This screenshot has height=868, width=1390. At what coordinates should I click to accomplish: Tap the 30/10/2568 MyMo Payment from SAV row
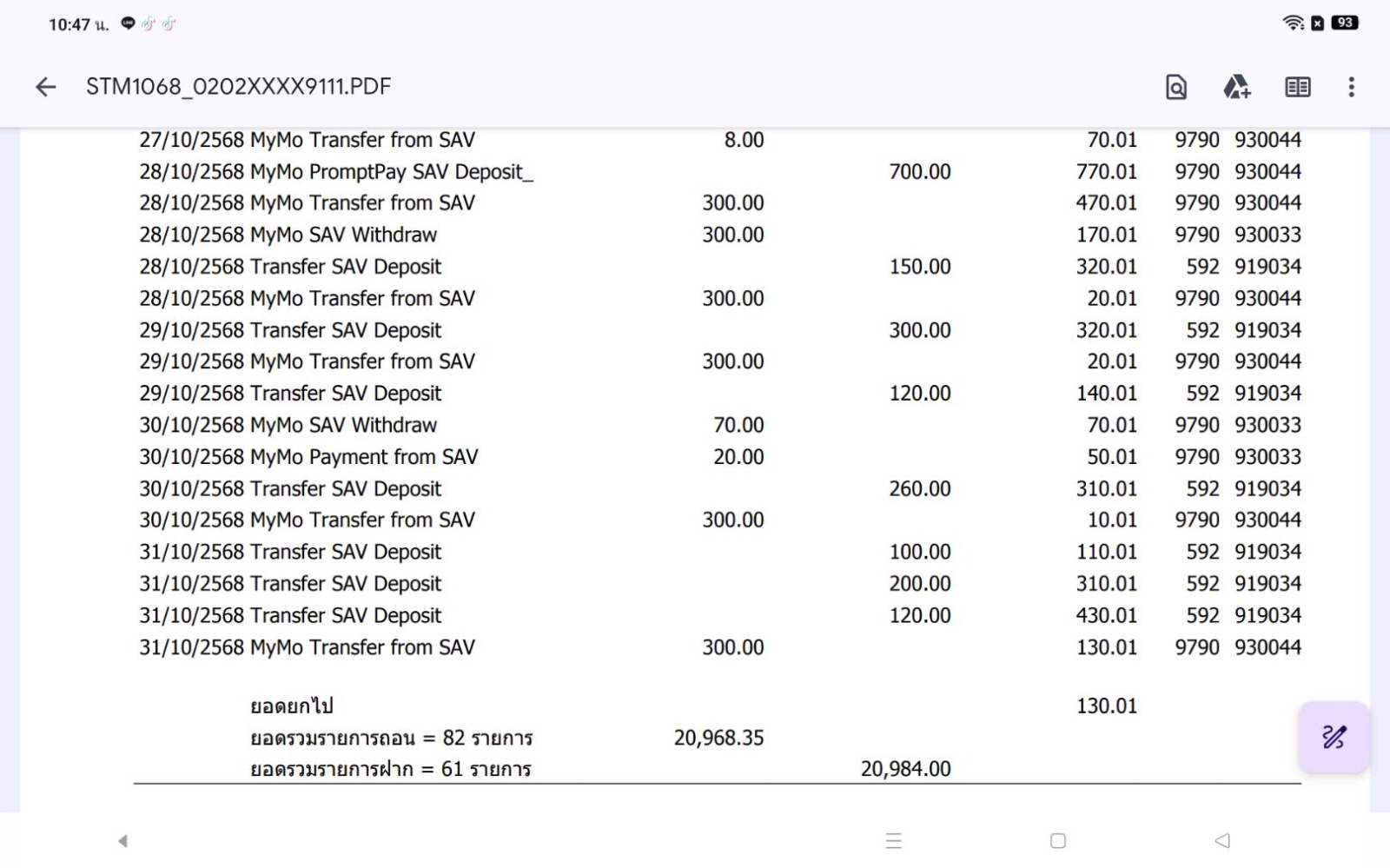click(308, 457)
